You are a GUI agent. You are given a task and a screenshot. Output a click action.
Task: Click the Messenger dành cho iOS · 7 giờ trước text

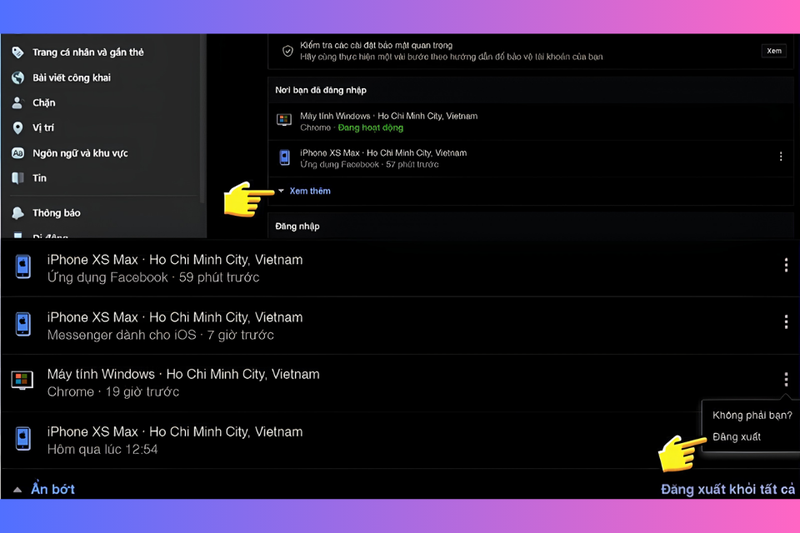click(x=161, y=335)
